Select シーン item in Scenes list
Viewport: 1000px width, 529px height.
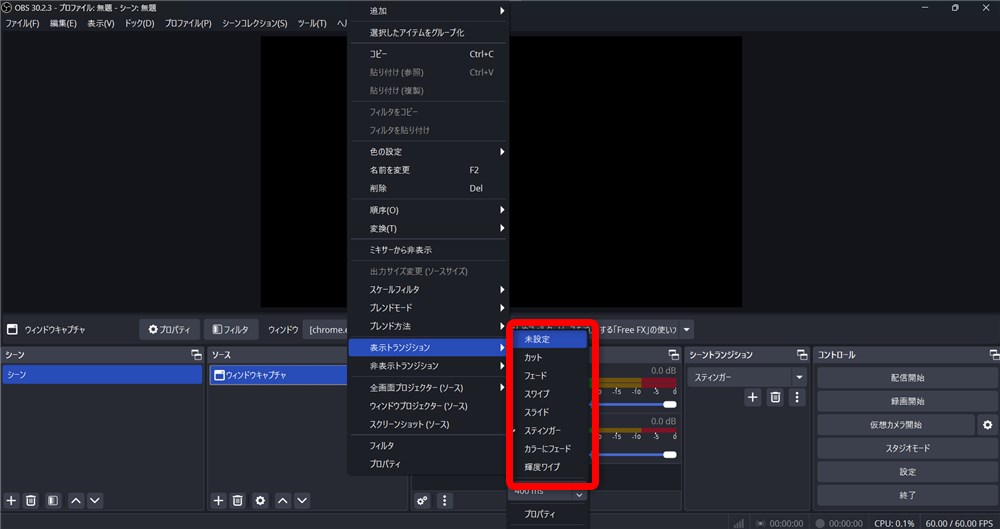(102, 375)
